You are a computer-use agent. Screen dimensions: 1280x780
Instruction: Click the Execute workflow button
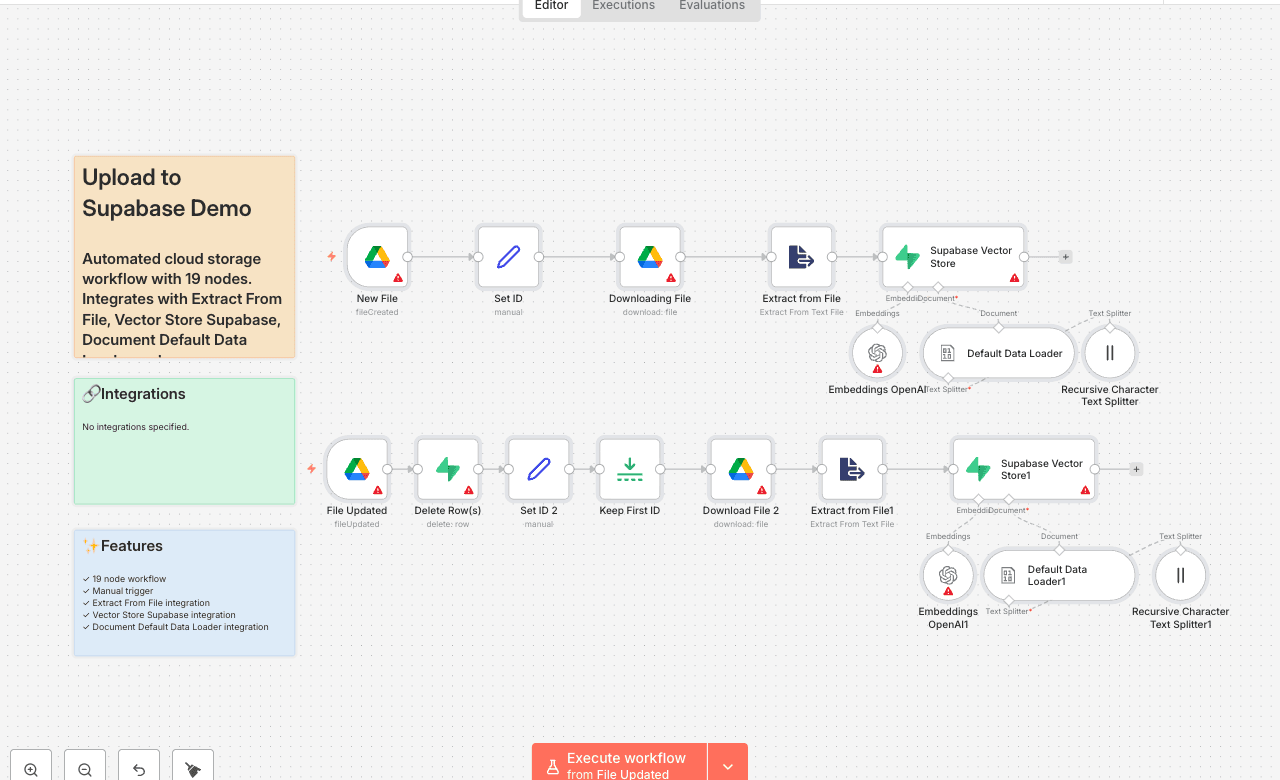(x=620, y=765)
